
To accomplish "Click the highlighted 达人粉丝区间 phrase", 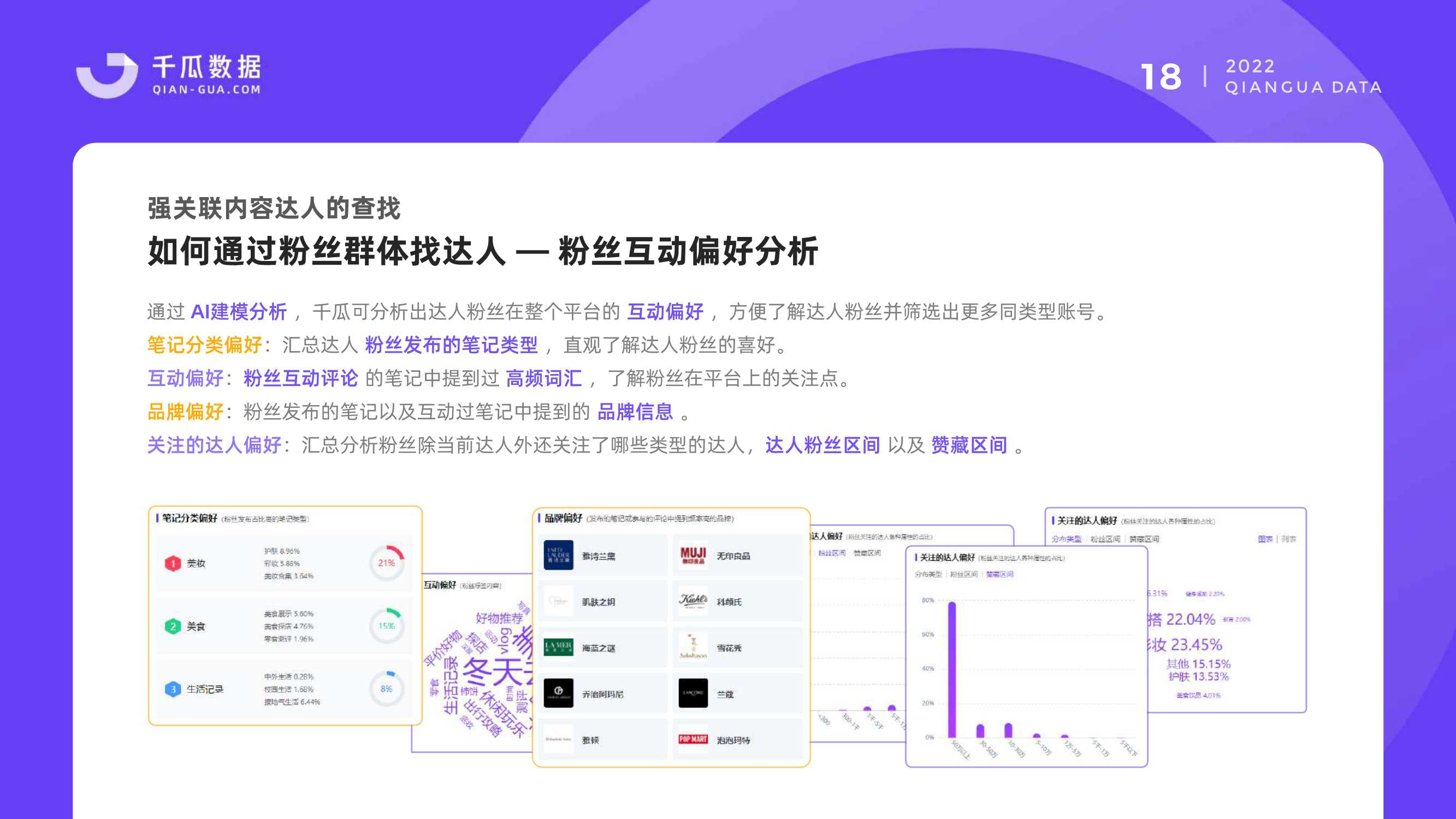I will pyautogui.click(x=822, y=446).
